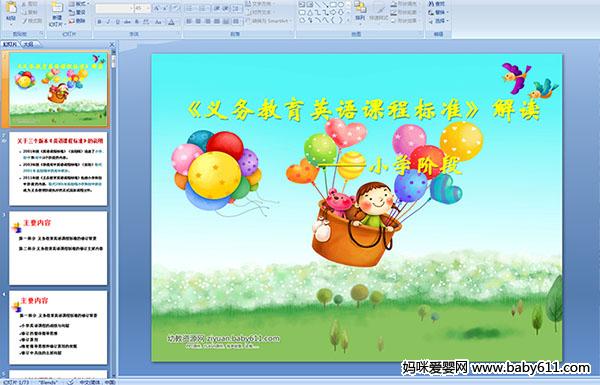This screenshot has width=600, height=385.
Task: Switch to the Slides (幻灯片) pane tab
Action: pyautogui.click(x=10, y=44)
